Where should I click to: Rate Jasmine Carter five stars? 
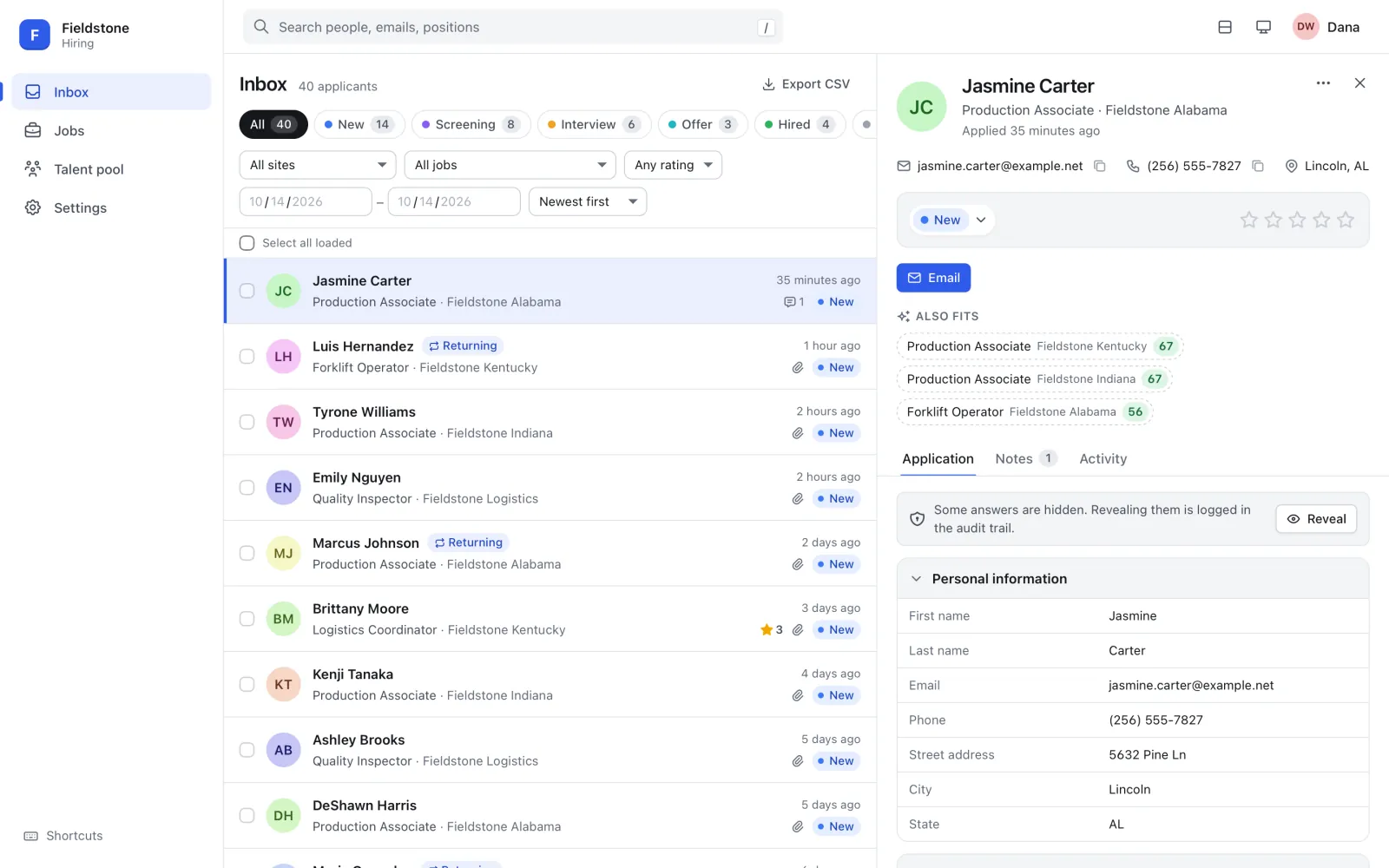1346,220
